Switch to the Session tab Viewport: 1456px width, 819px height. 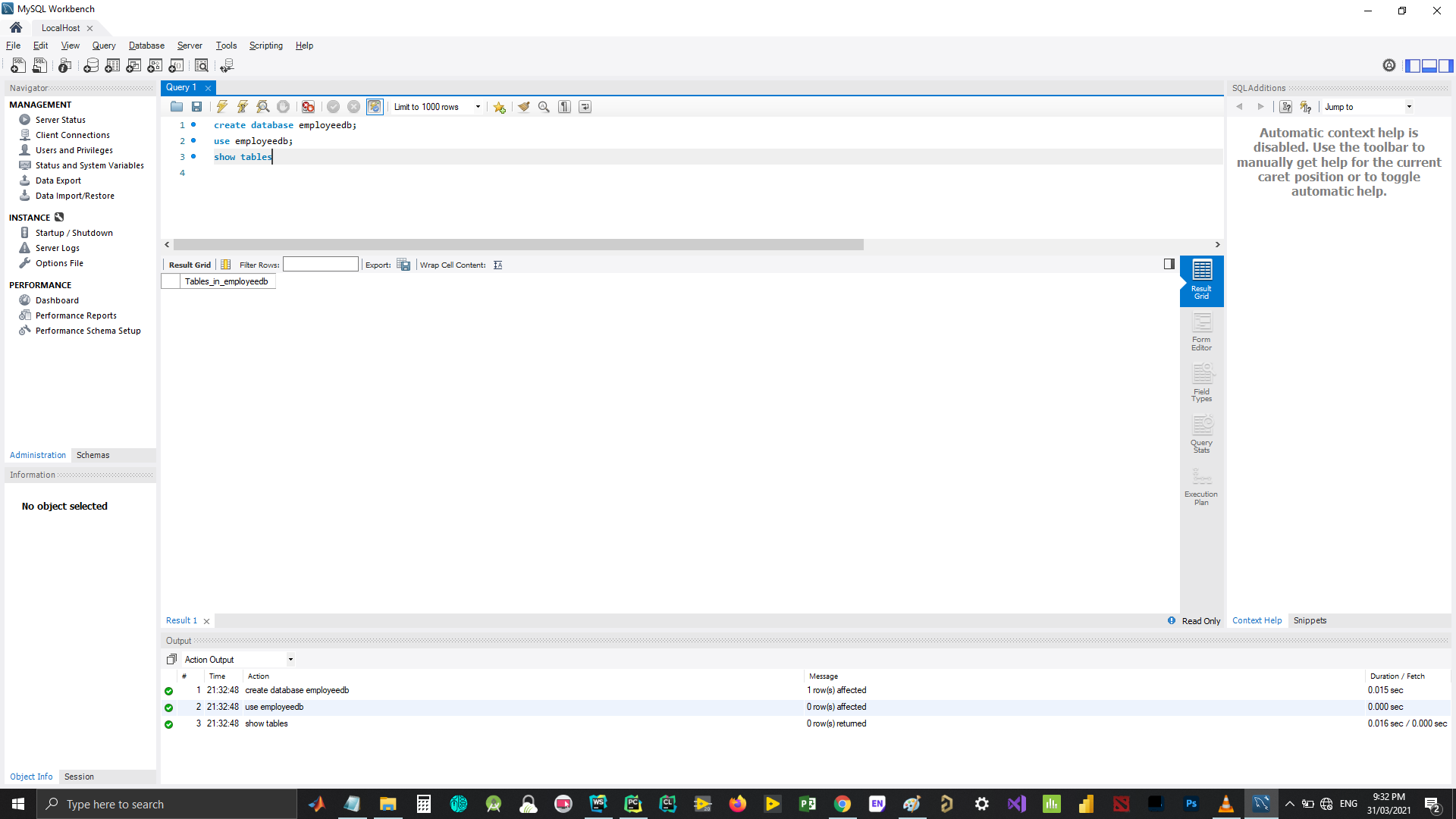79,777
